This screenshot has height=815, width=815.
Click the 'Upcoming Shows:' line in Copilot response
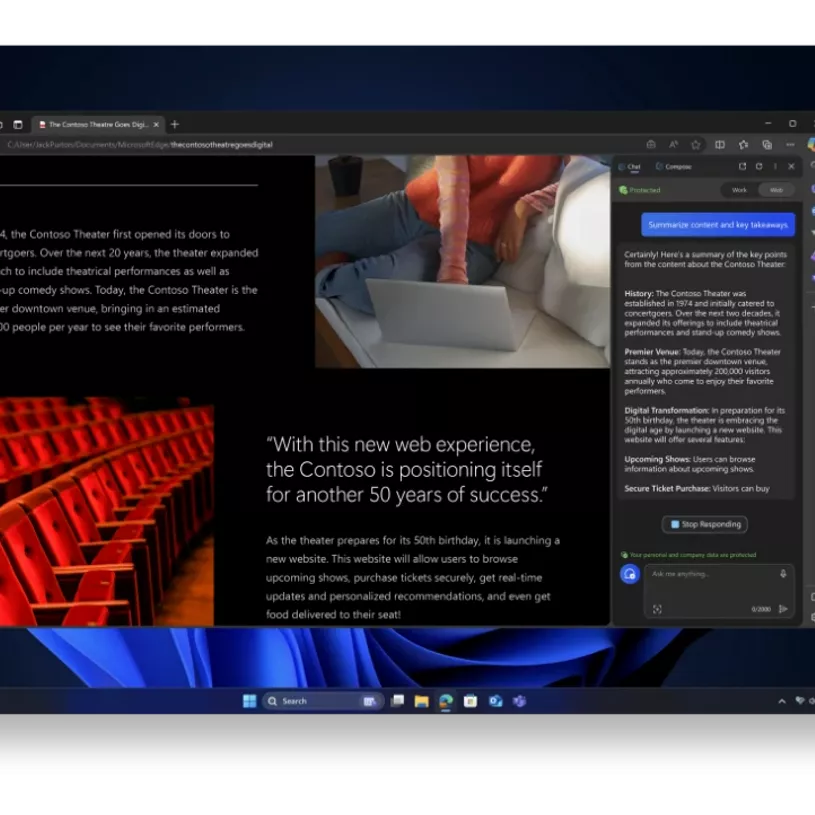(690, 464)
